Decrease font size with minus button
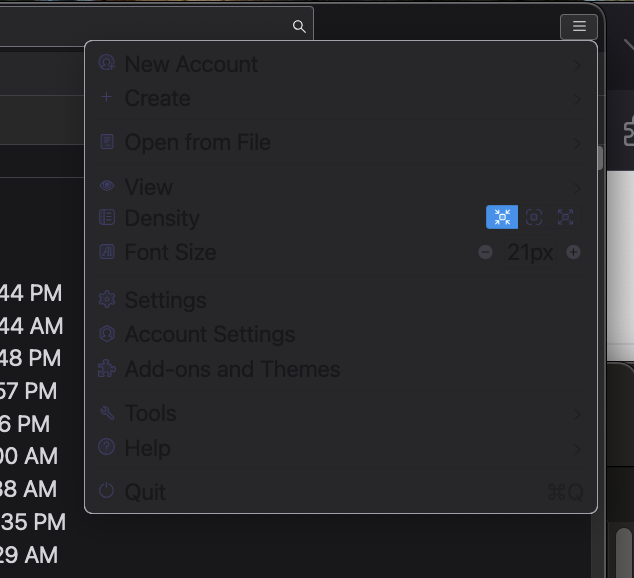 486,252
